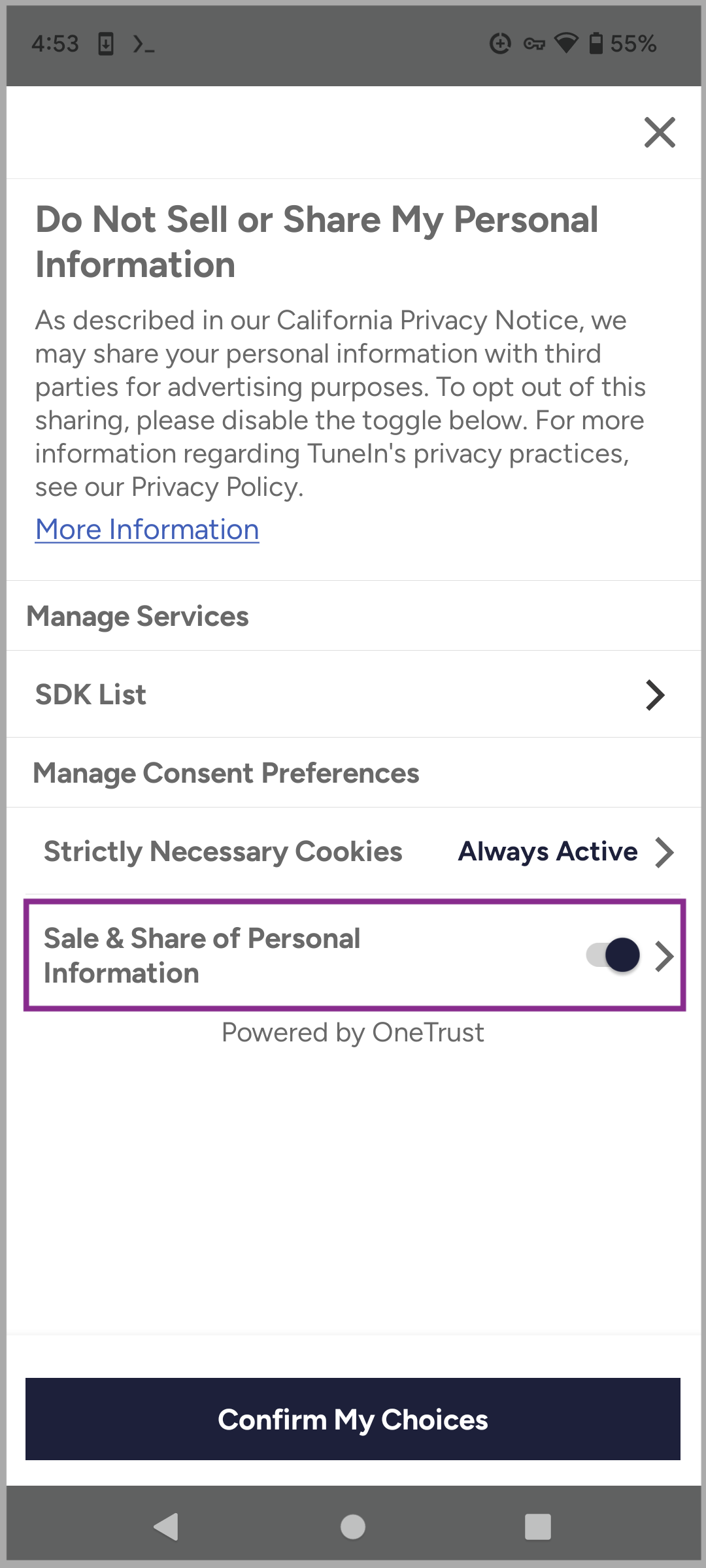The image size is (706, 1568).
Task: Tap the Sale & Share of Personal Information label
Action: tap(202, 955)
